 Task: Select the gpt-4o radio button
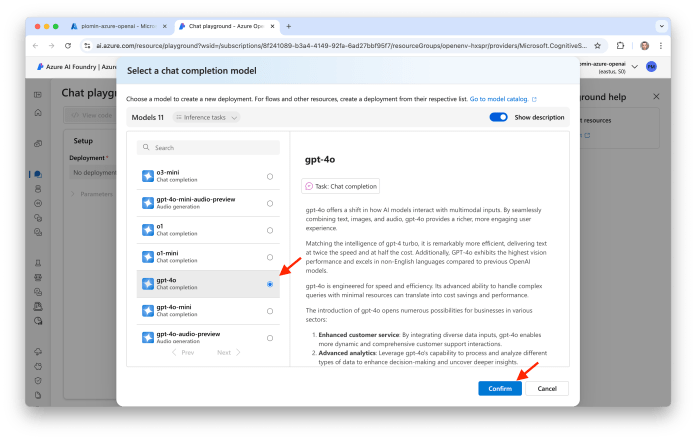(270, 284)
